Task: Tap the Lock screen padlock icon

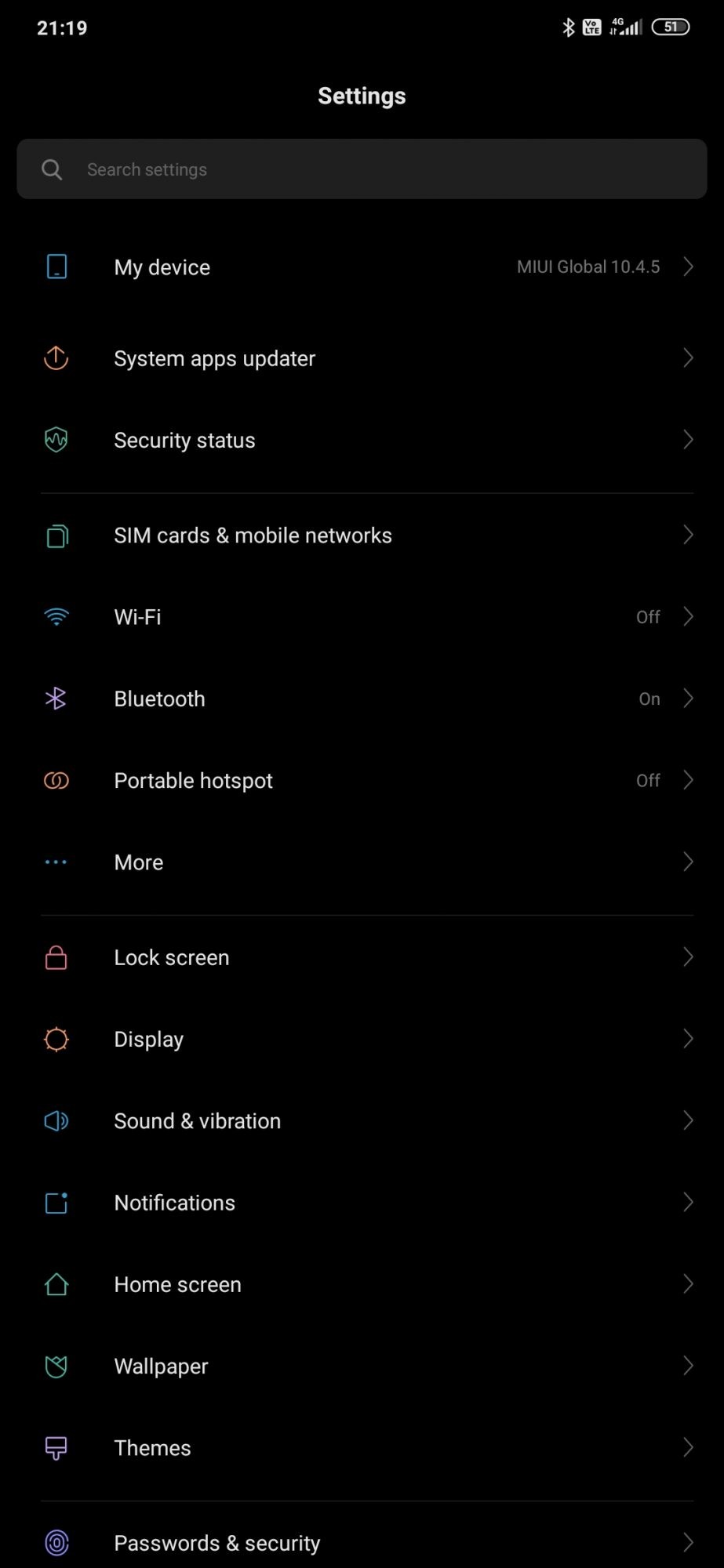Action: (x=56, y=957)
